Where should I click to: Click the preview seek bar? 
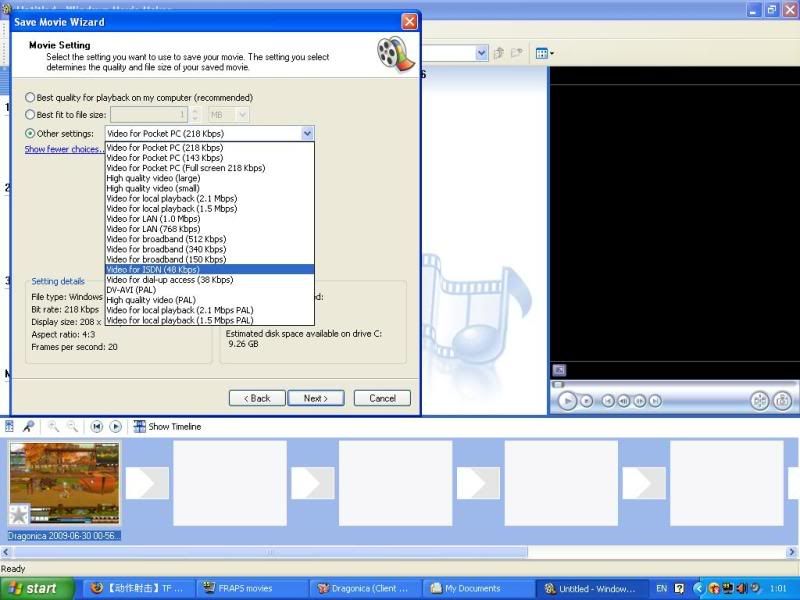(672, 384)
